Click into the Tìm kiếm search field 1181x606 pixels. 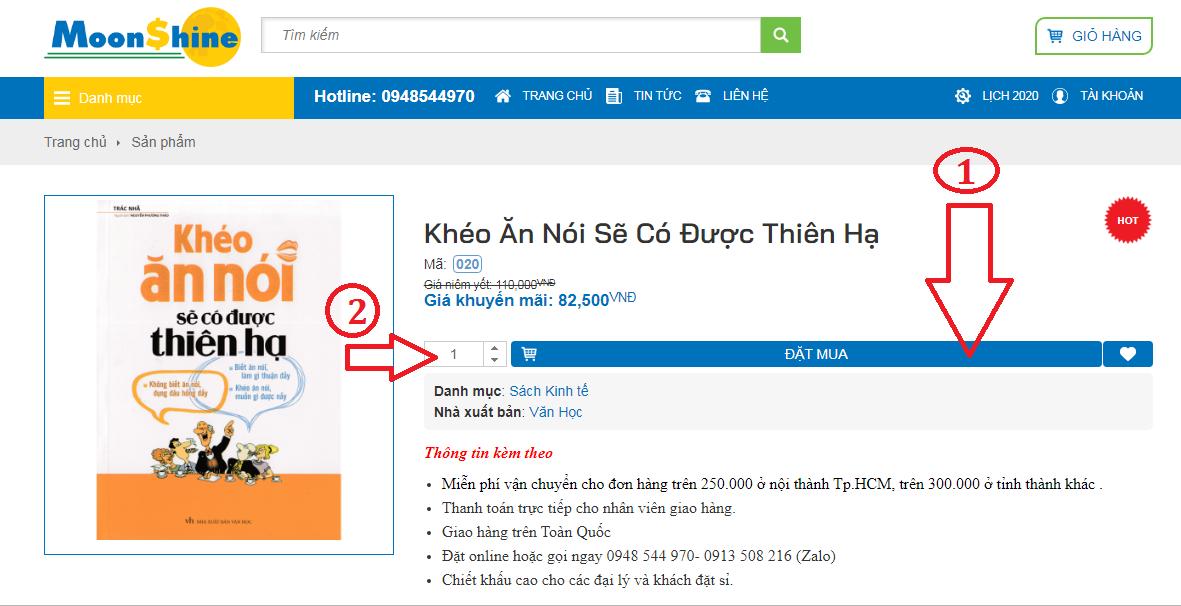coord(511,35)
